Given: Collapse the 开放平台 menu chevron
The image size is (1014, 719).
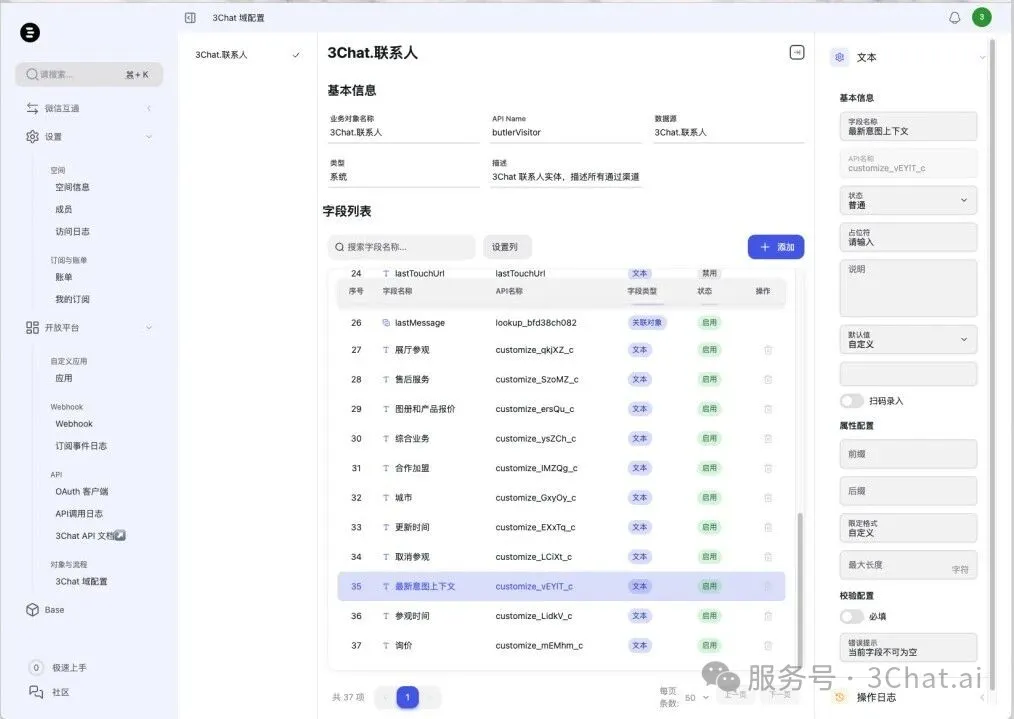Looking at the screenshot, I should [149, 327].
